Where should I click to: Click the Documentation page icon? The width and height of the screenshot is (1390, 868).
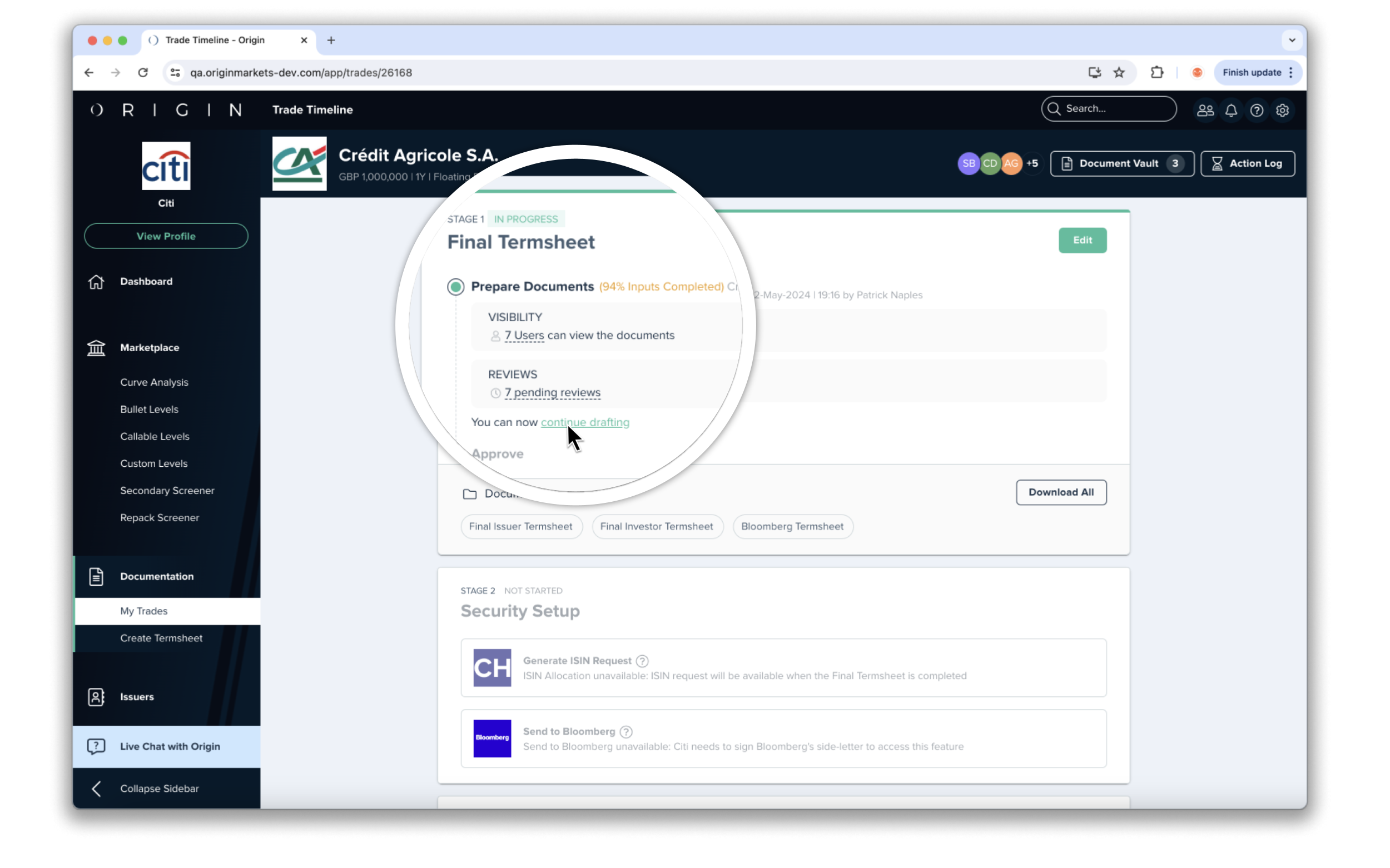point(96,576)
